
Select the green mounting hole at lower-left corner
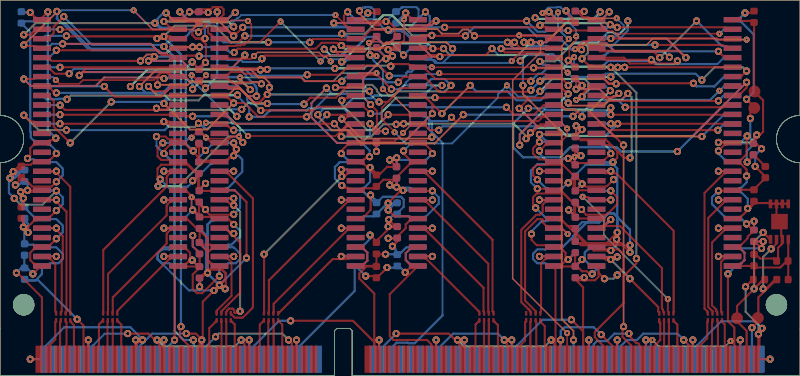pos(23,305)
